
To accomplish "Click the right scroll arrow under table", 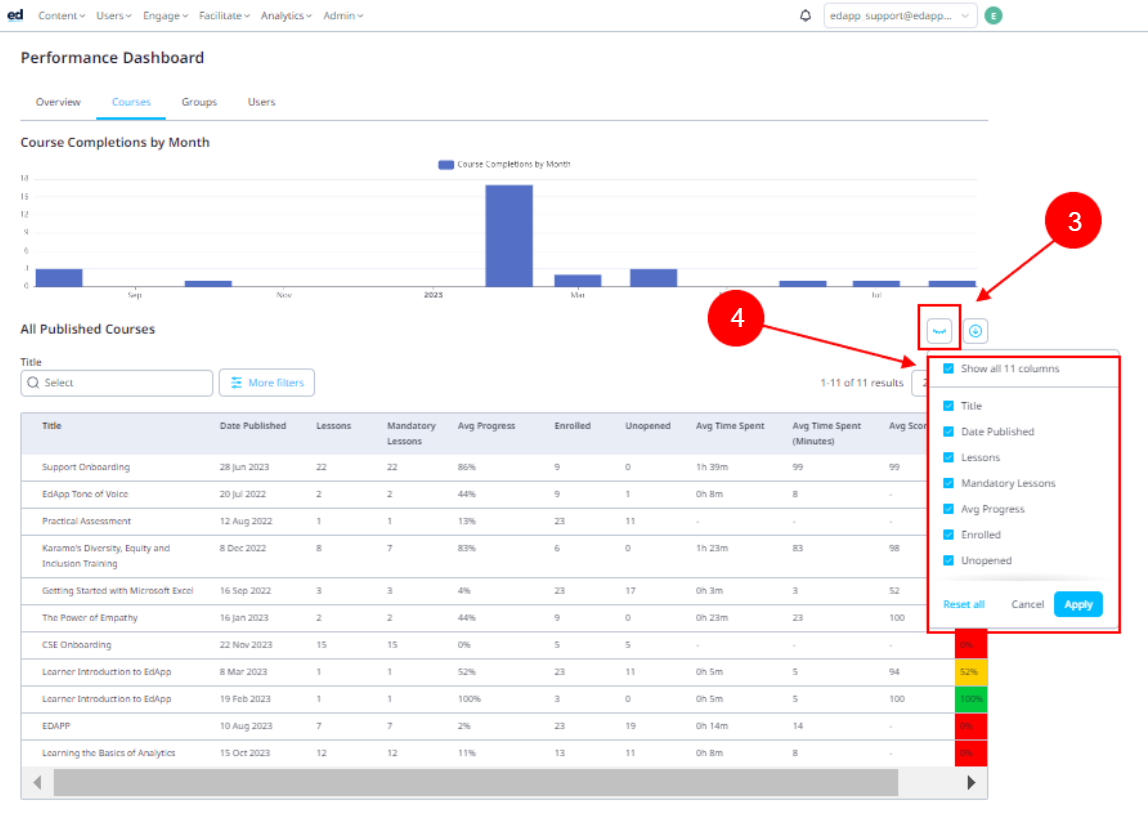I will (971, 783).
